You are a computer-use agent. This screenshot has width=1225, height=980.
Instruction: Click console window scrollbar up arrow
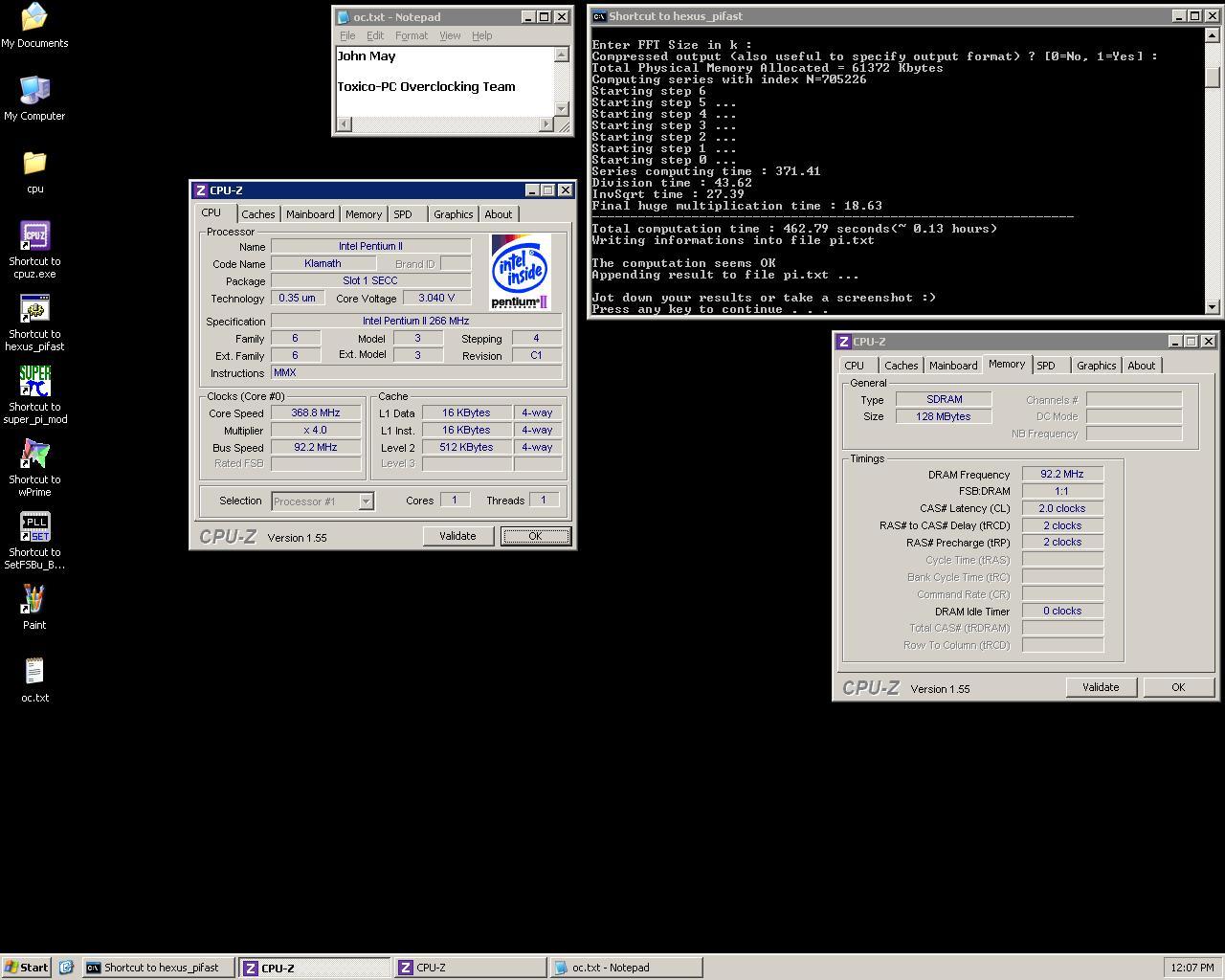click(1213, 35)
